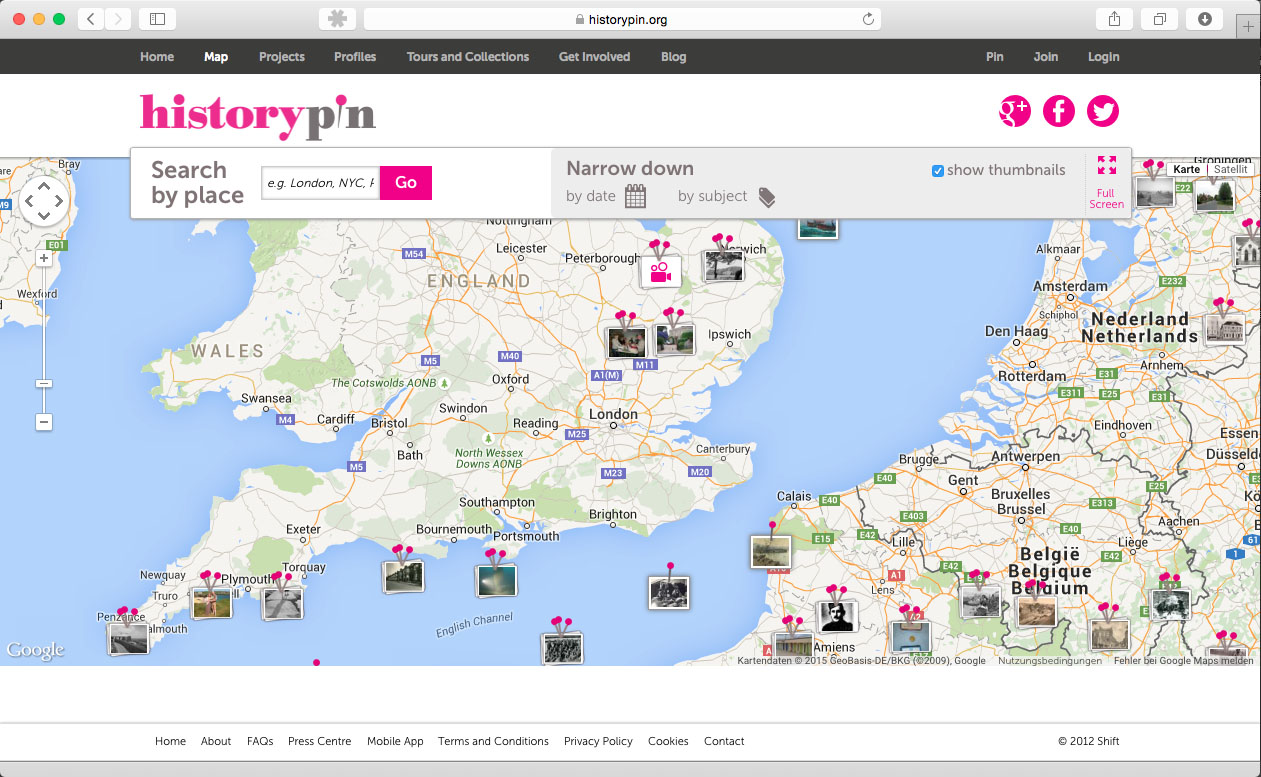
Task: Click the map pan navigation control
Action: click(43, 202)
